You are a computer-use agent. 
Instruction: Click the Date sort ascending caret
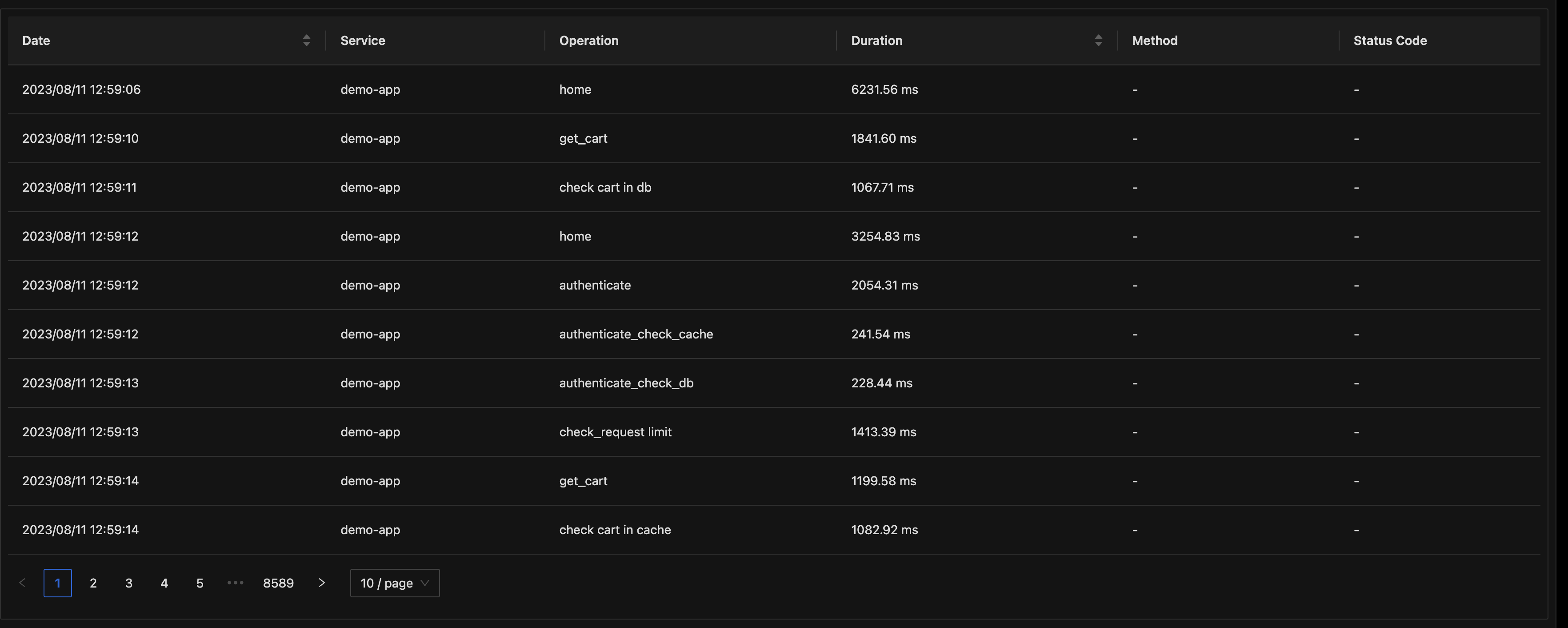(306, 36)
